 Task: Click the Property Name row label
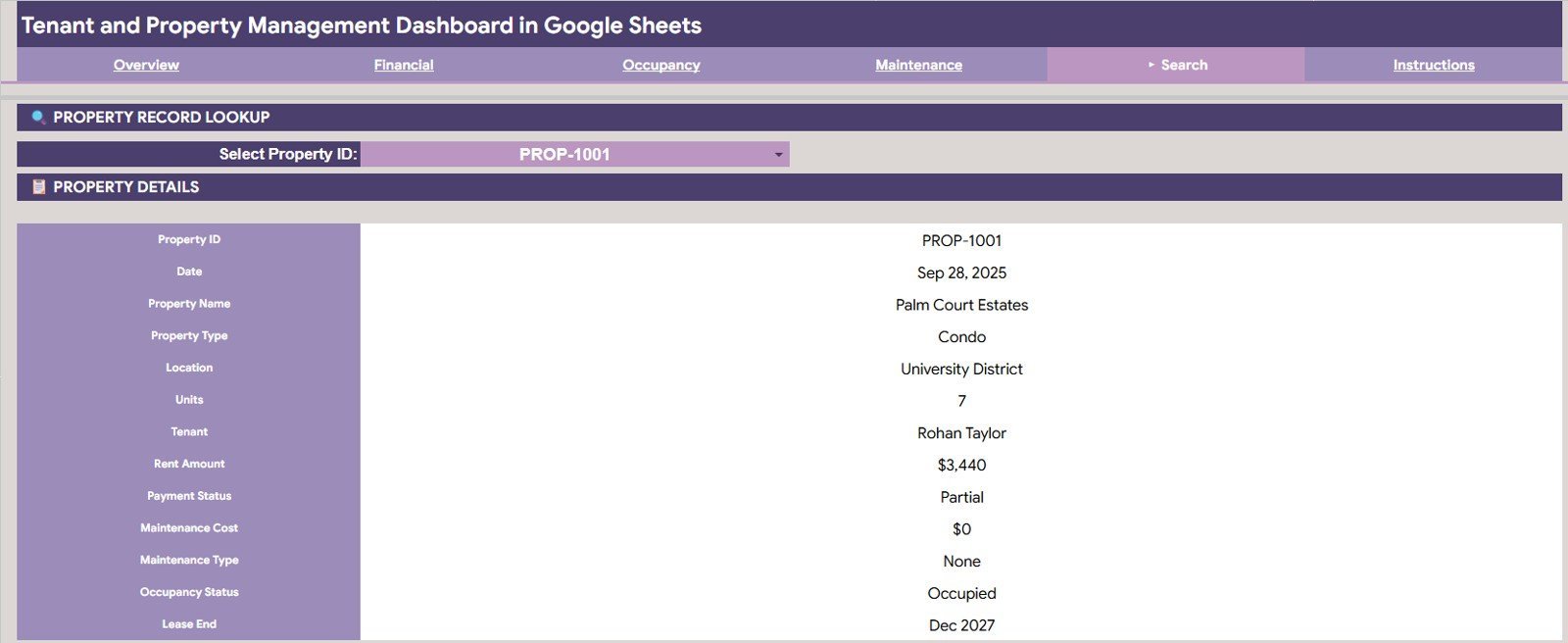(x=189, y=304)
